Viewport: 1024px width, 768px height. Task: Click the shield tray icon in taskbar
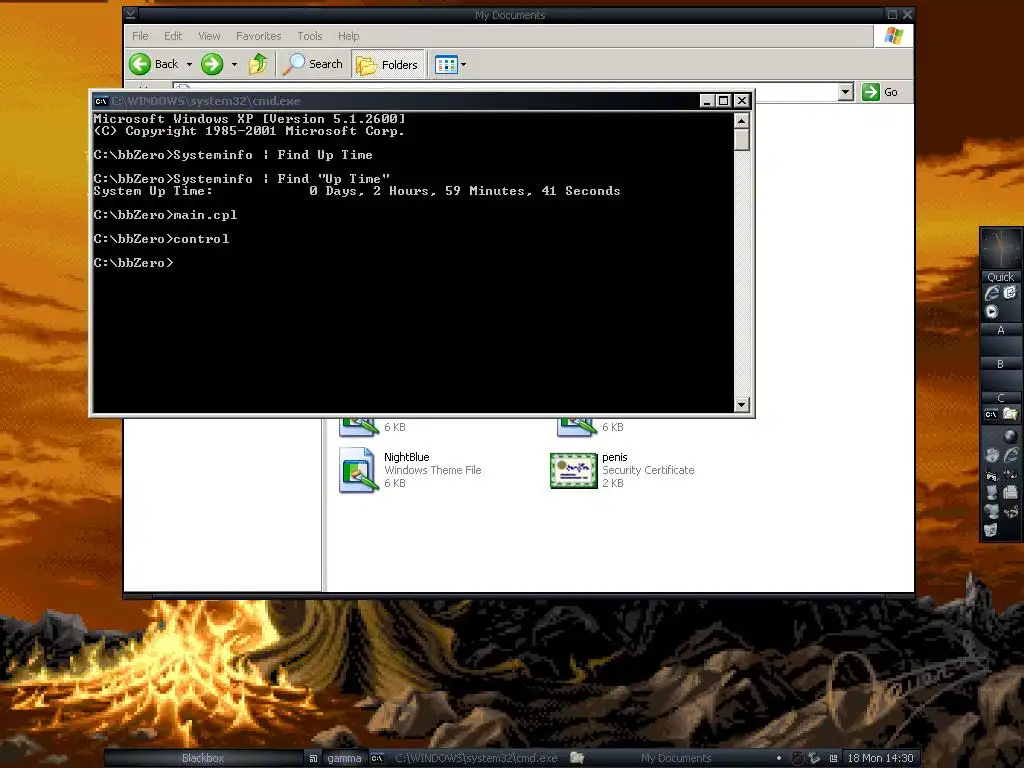(x=797, y=758)
